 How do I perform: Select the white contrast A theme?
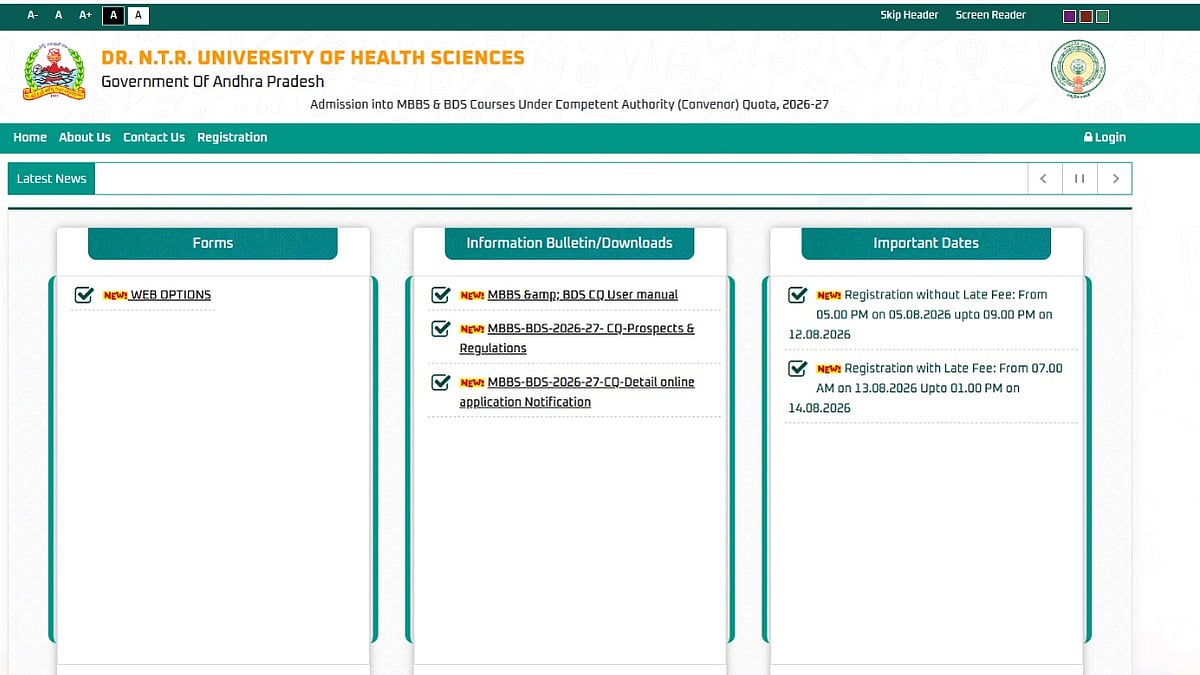coord(138,15)
